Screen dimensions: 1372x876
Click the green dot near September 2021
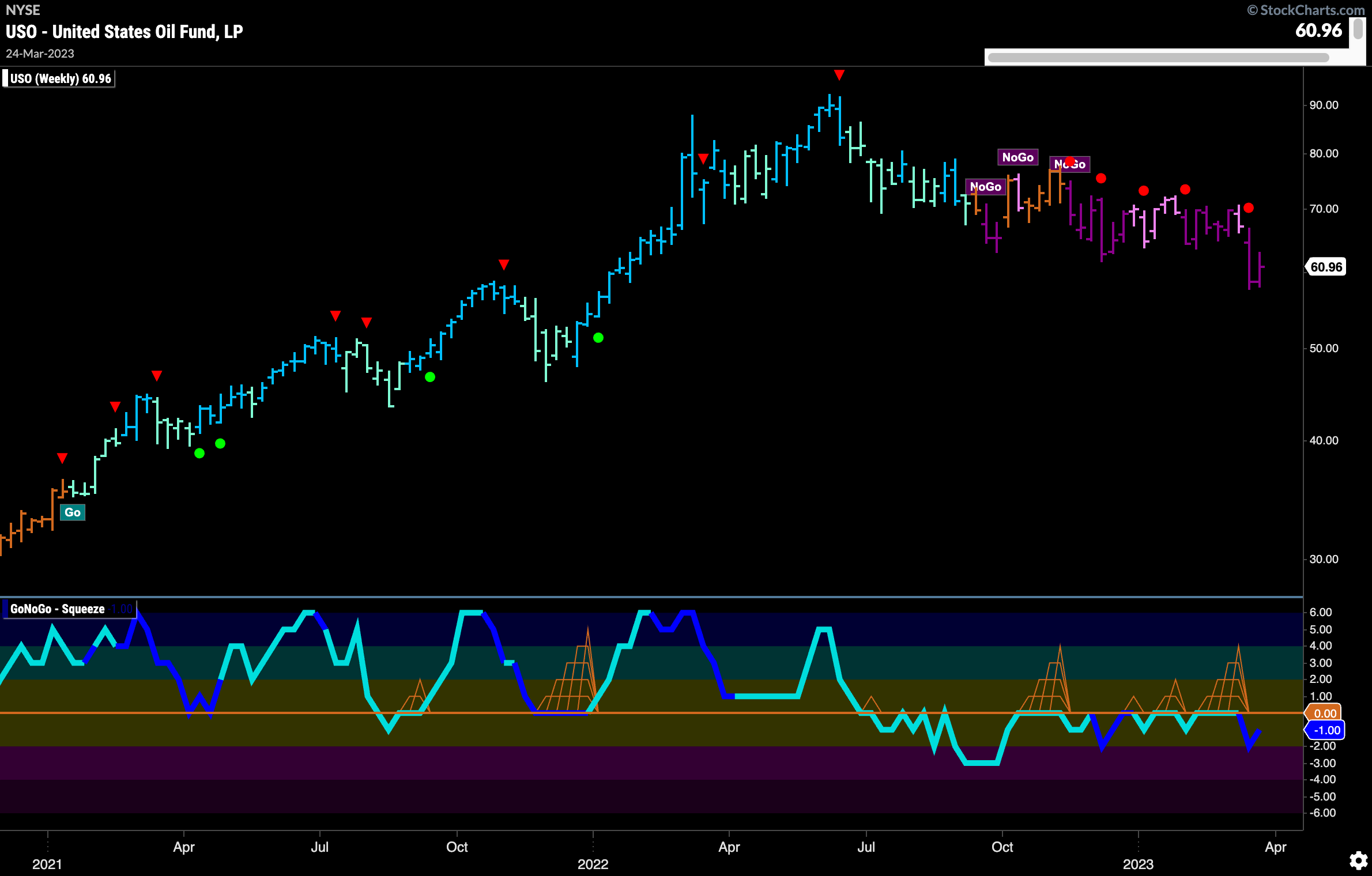click(x=430, y=377)
